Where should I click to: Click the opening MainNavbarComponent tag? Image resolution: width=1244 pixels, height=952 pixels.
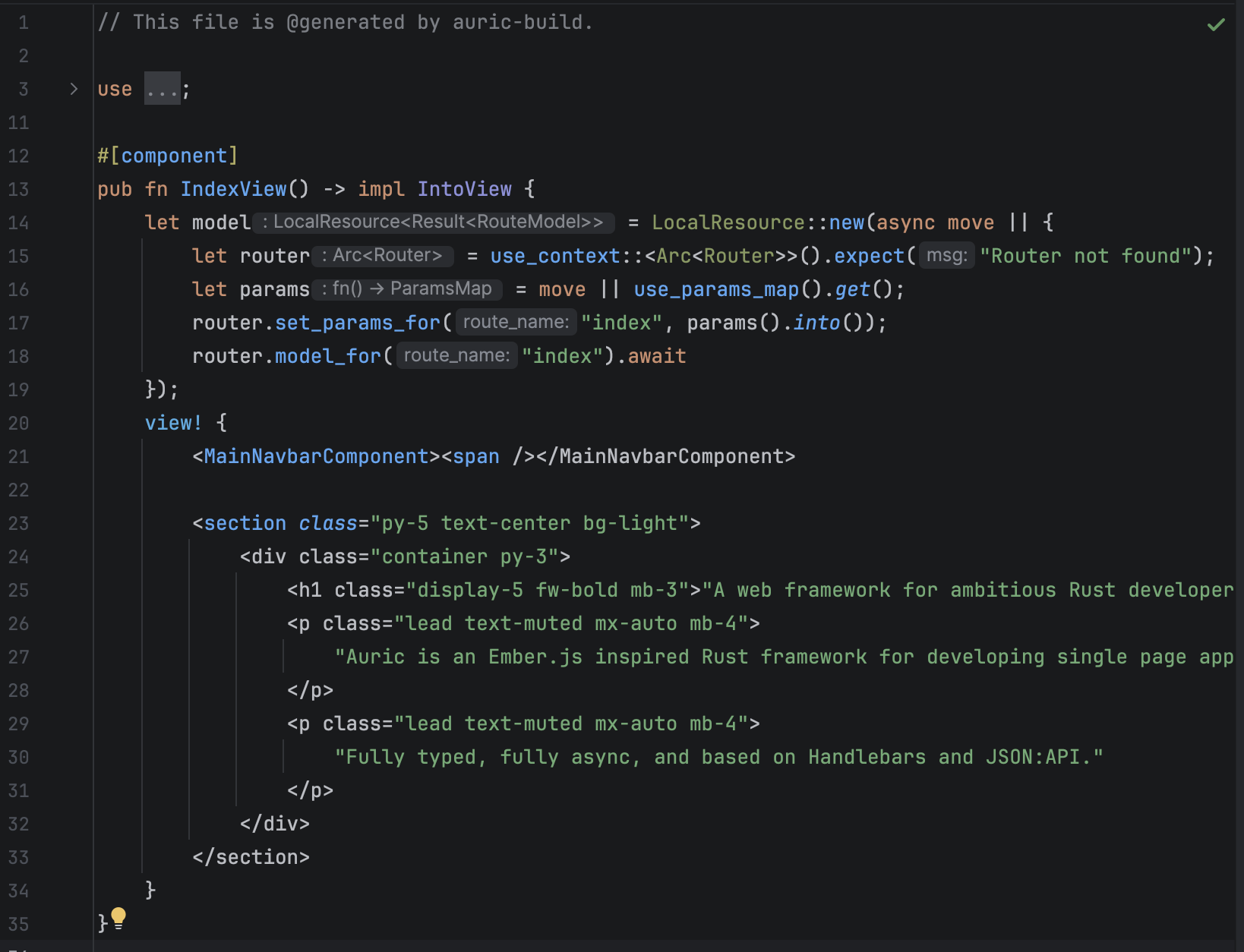click(317, 456)
